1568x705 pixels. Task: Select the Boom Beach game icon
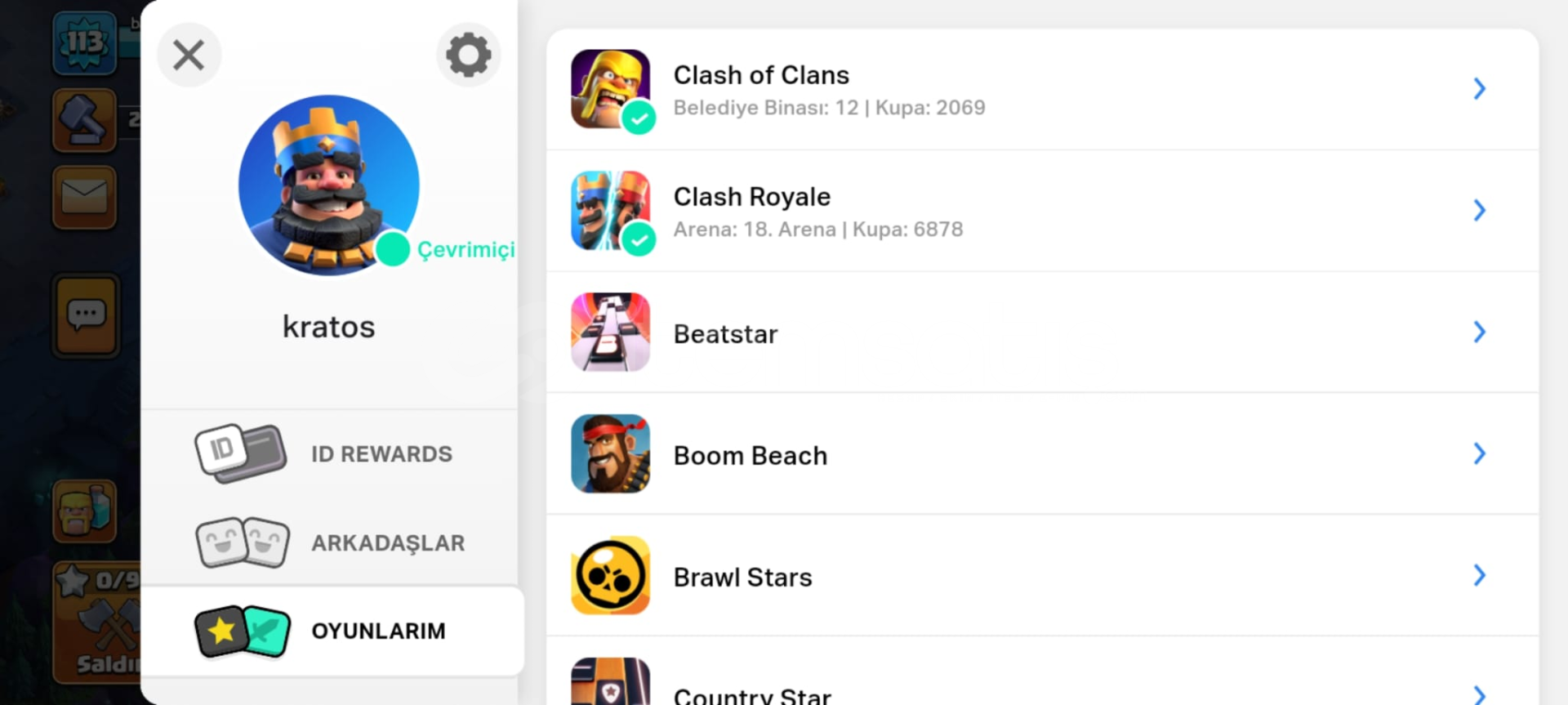click(x=611, y=454)
